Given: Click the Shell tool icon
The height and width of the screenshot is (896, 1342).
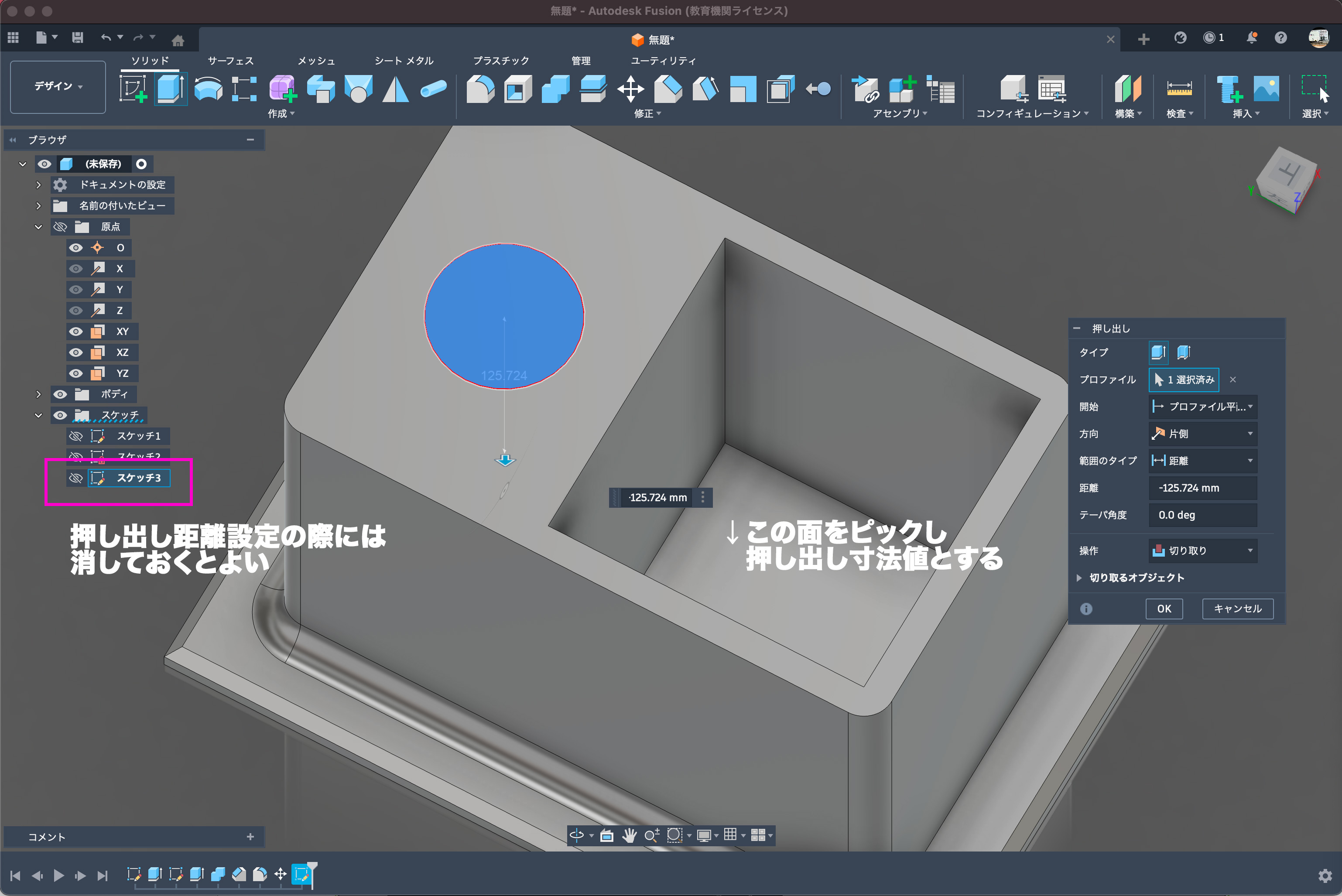Looking at the screenshot, I should pos(518,89).
